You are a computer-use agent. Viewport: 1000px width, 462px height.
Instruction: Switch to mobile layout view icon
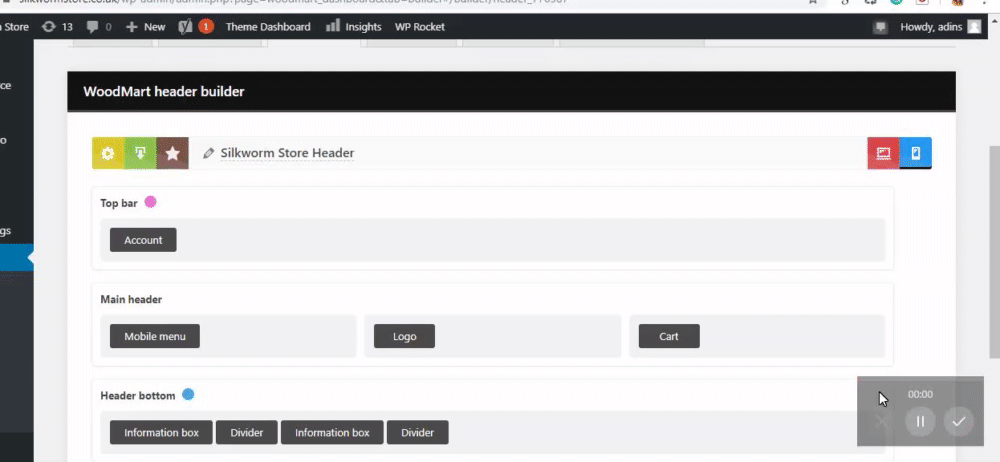coord(915,153)
